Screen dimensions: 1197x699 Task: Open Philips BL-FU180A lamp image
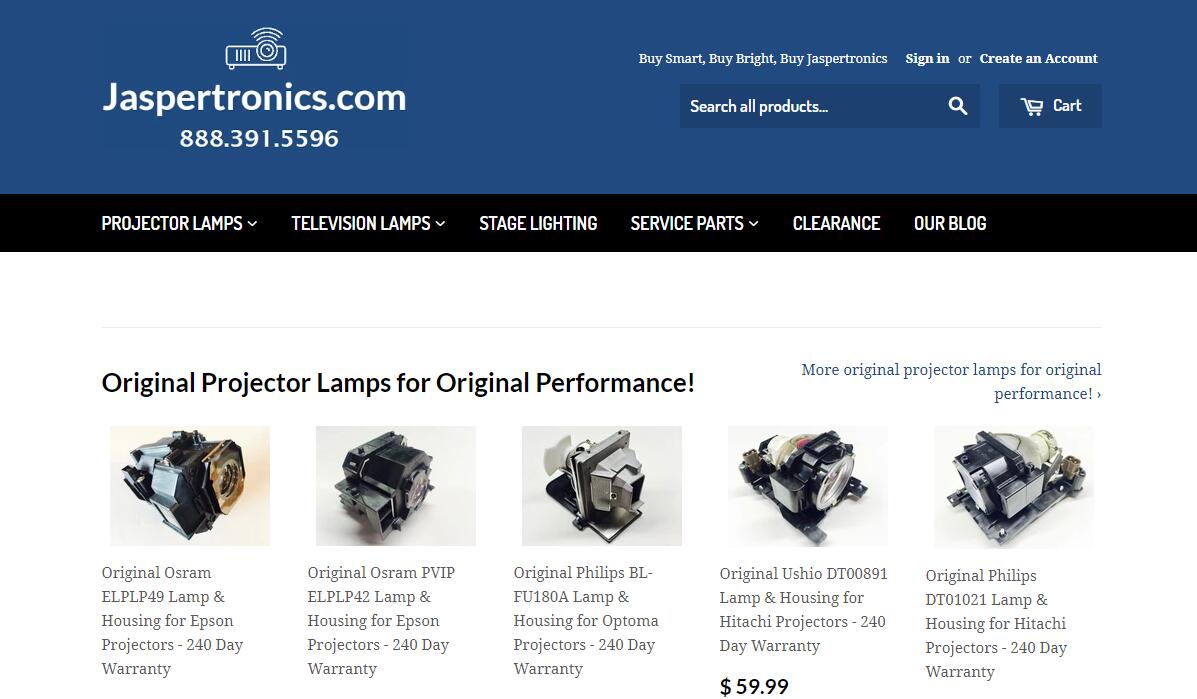(602, 486)
